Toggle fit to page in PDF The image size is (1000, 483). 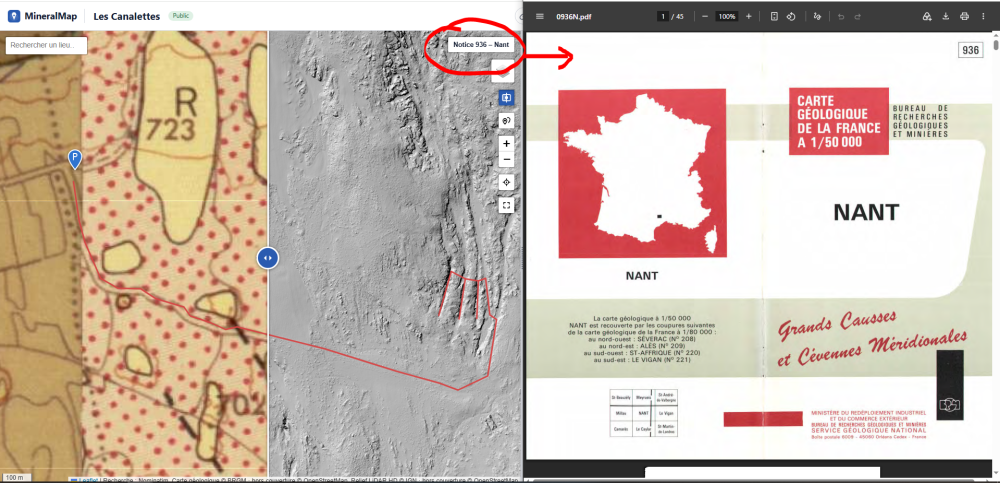click(774, 17)
